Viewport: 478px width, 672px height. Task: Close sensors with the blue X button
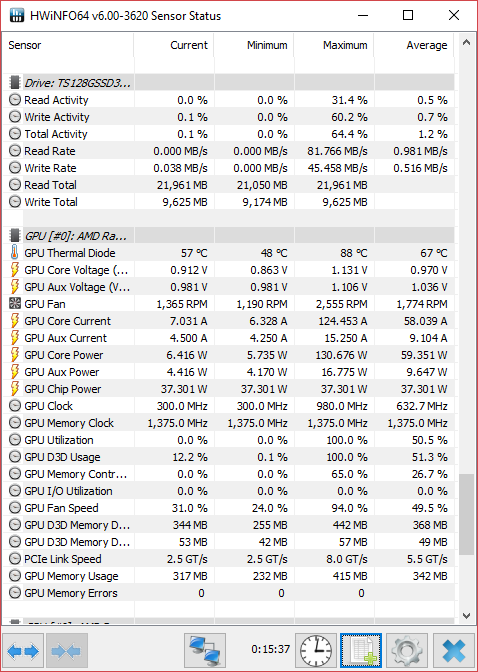tap(454, 651)
